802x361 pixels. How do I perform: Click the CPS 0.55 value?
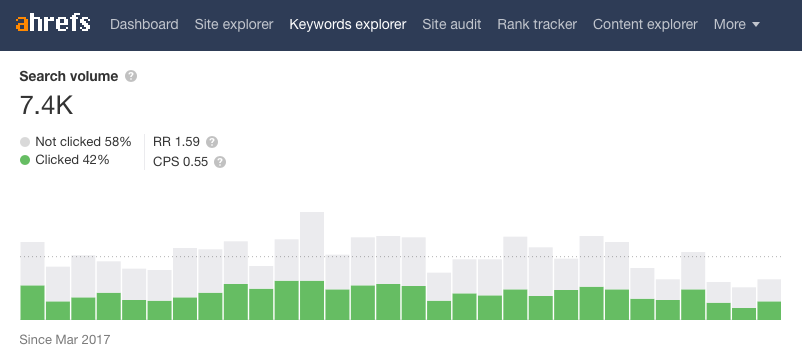pos(181,162)
